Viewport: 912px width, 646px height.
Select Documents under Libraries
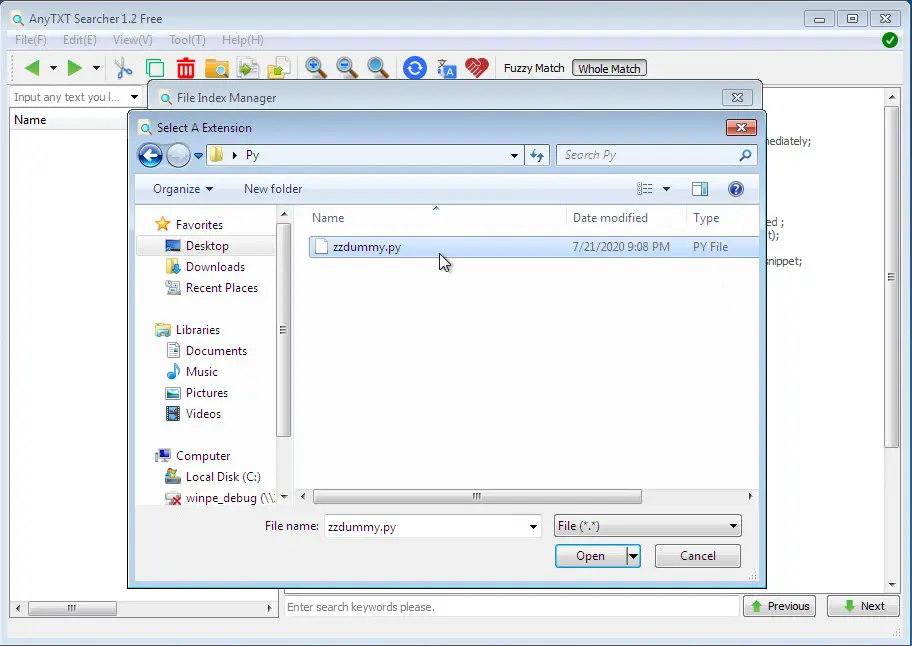pos(206,351)
